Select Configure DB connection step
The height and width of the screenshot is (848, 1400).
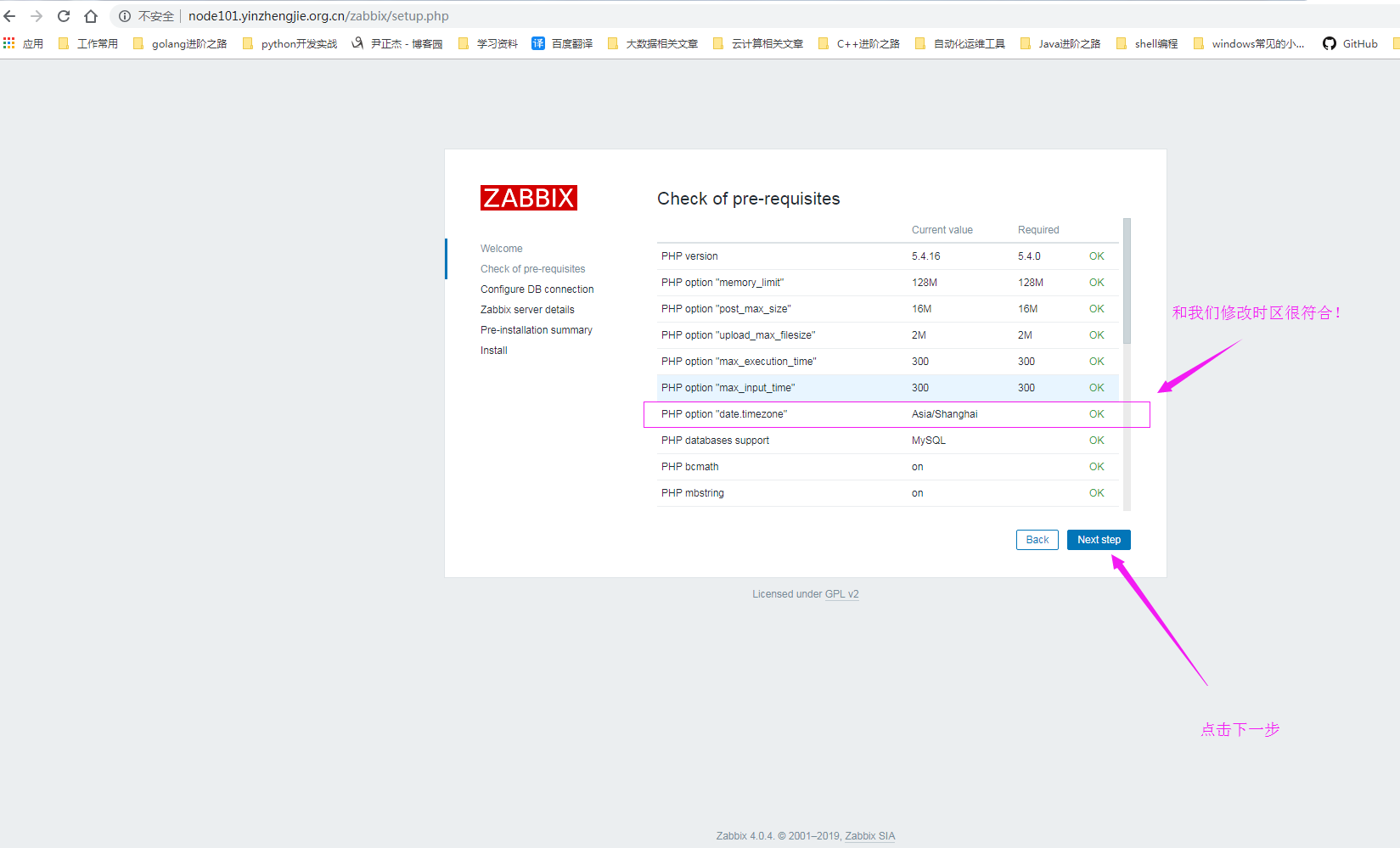tap(537, 289)
